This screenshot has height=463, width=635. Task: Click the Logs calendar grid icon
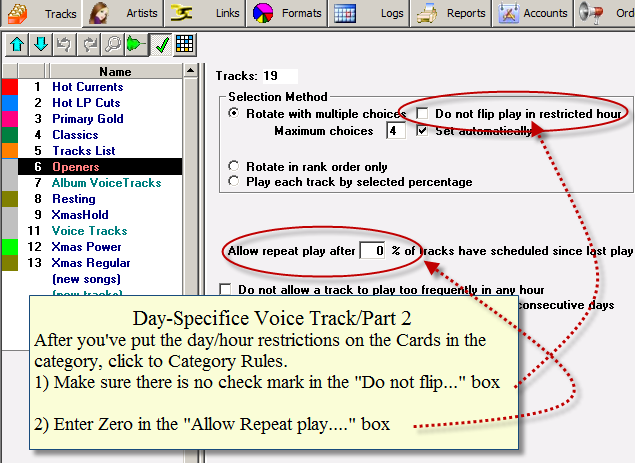[x=345, y=13]
